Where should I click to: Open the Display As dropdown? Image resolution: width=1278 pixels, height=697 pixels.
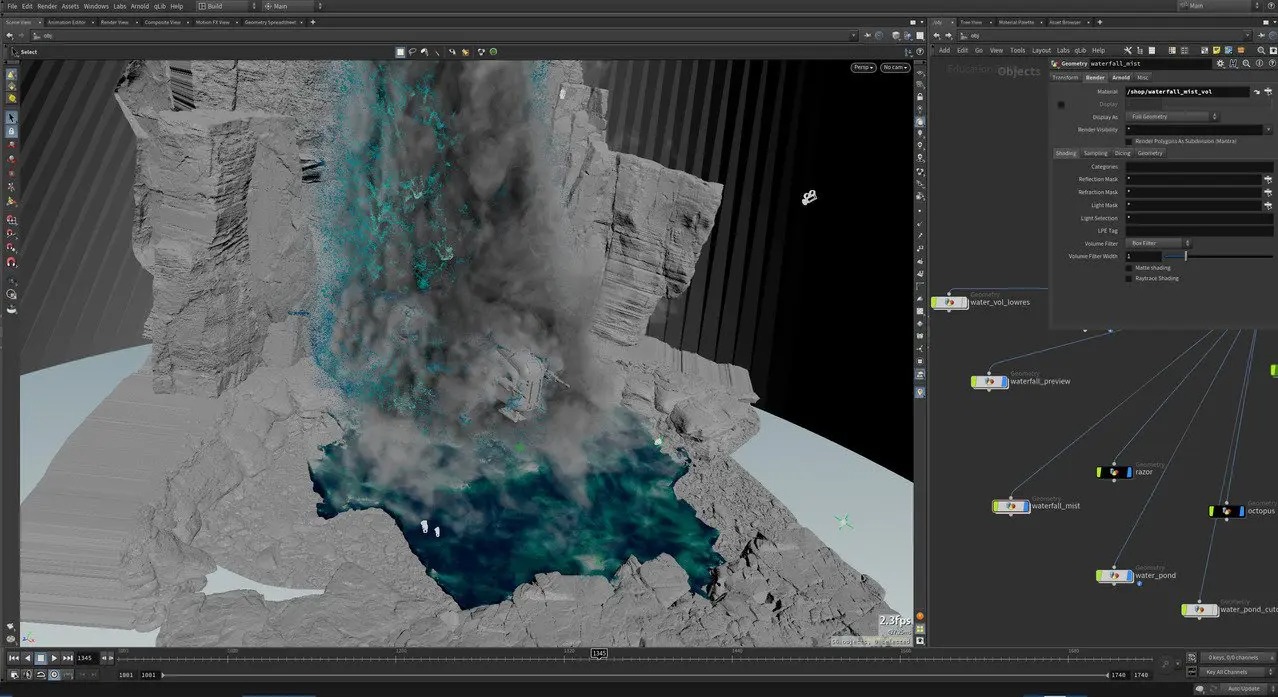(1172, 116)
